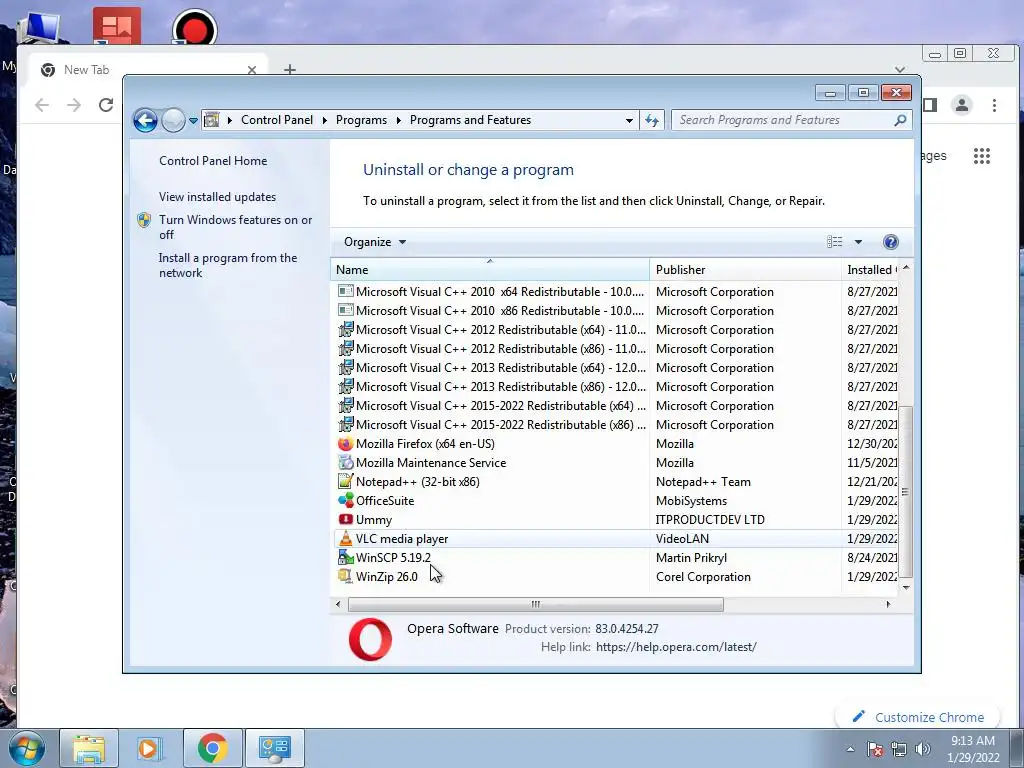This screenshot has width=1024, height=768.
Task: Open the help.opera.com help link
Action: 676,647
